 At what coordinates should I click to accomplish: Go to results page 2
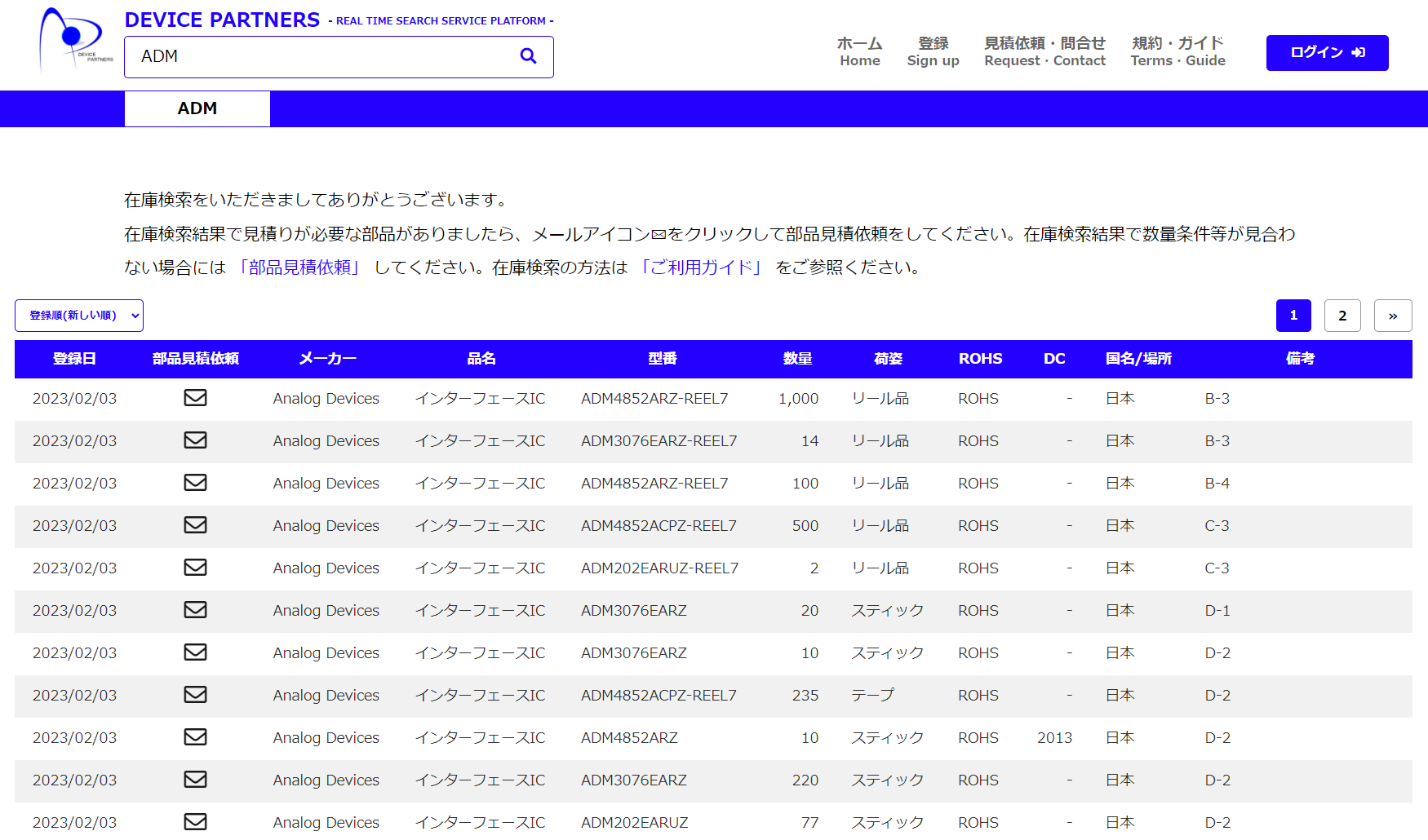point(1342,316)
